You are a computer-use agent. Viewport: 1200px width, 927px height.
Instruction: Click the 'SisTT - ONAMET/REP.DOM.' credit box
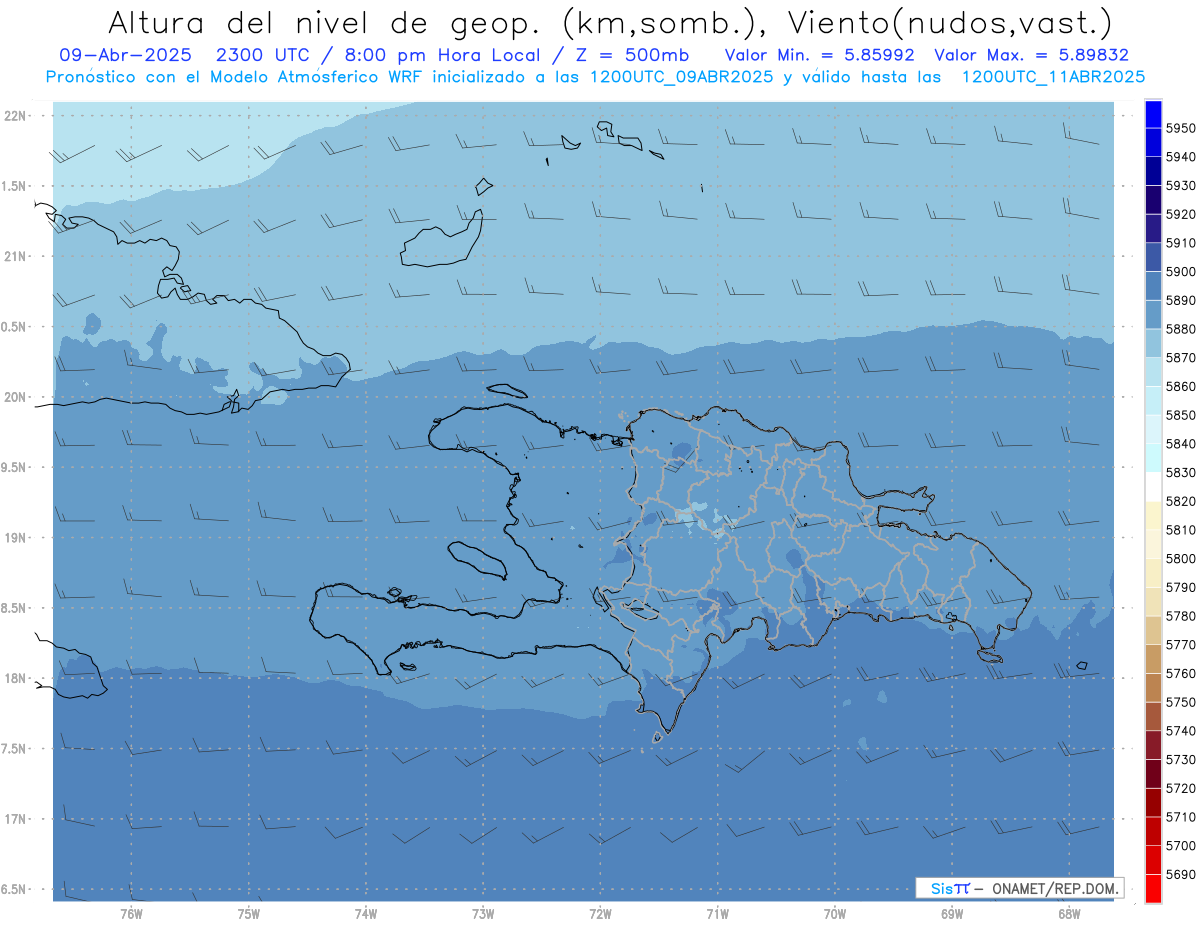[1020, 888]
